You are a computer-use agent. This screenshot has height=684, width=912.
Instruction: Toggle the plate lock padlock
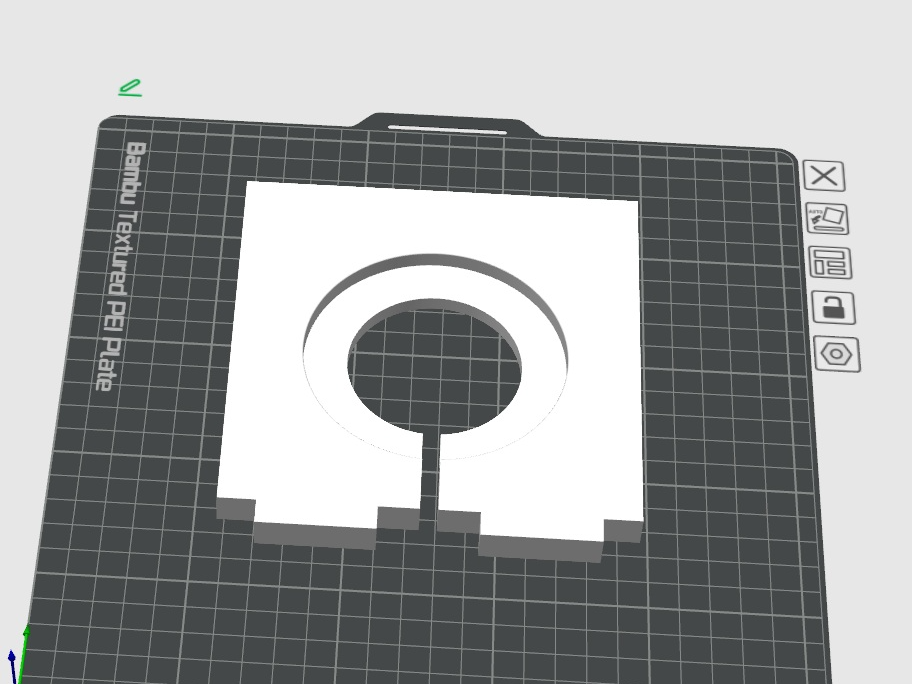pyautogui.click(x=832, y=307)
